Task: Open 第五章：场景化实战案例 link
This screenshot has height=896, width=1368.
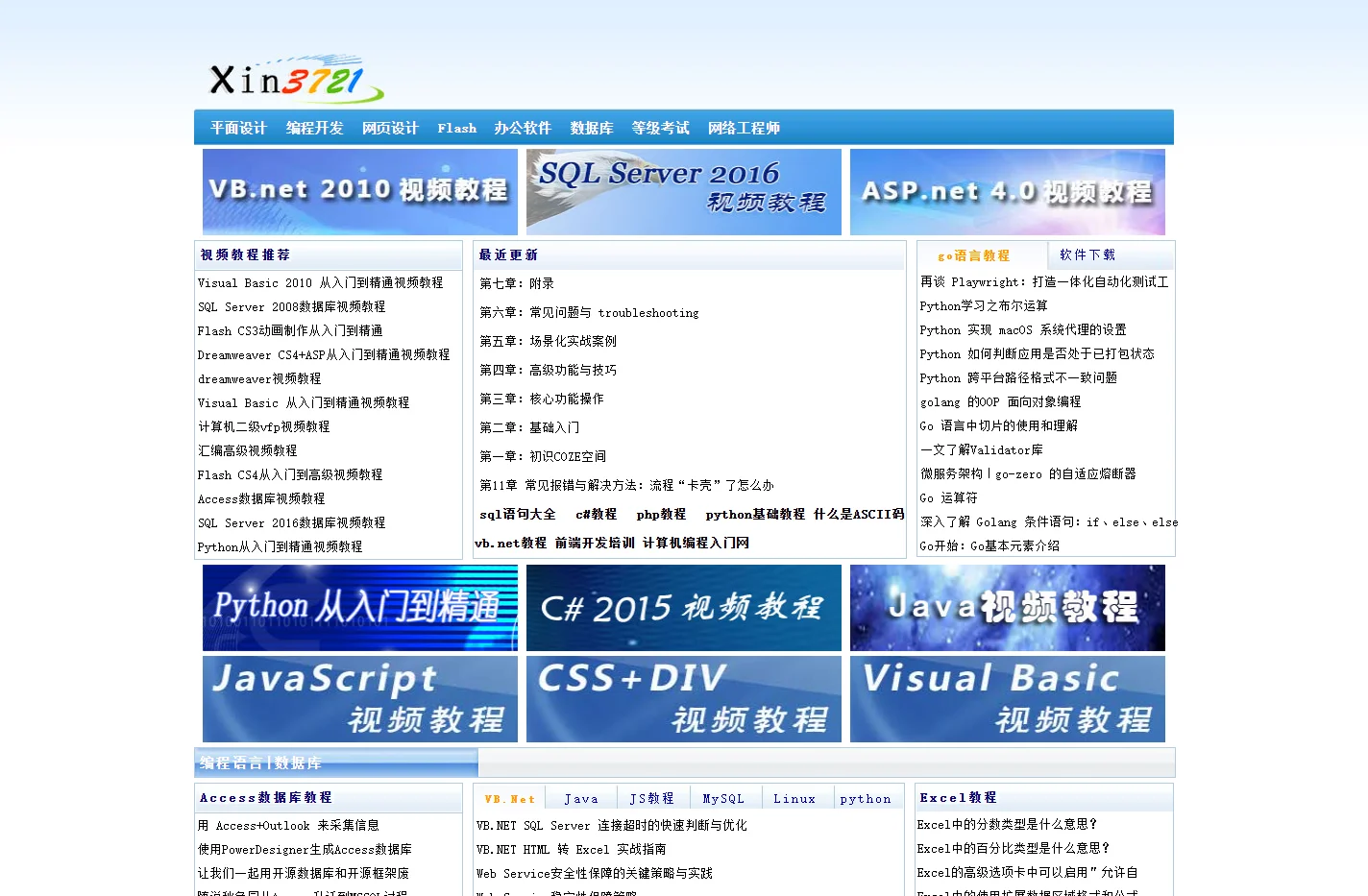Action: coord(549,341)
